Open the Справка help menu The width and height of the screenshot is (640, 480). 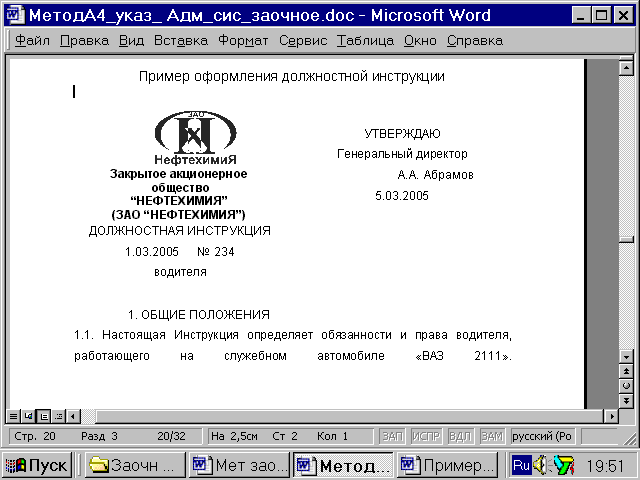pos(475,41)
